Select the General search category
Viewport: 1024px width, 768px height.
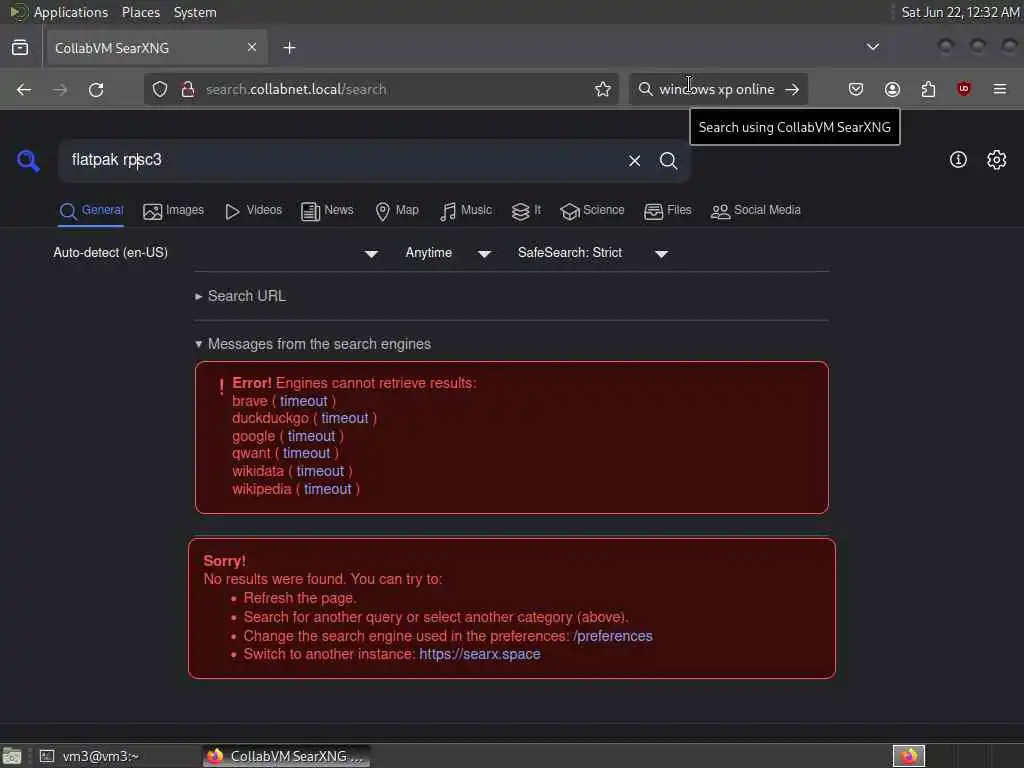(x=91, y=211)
